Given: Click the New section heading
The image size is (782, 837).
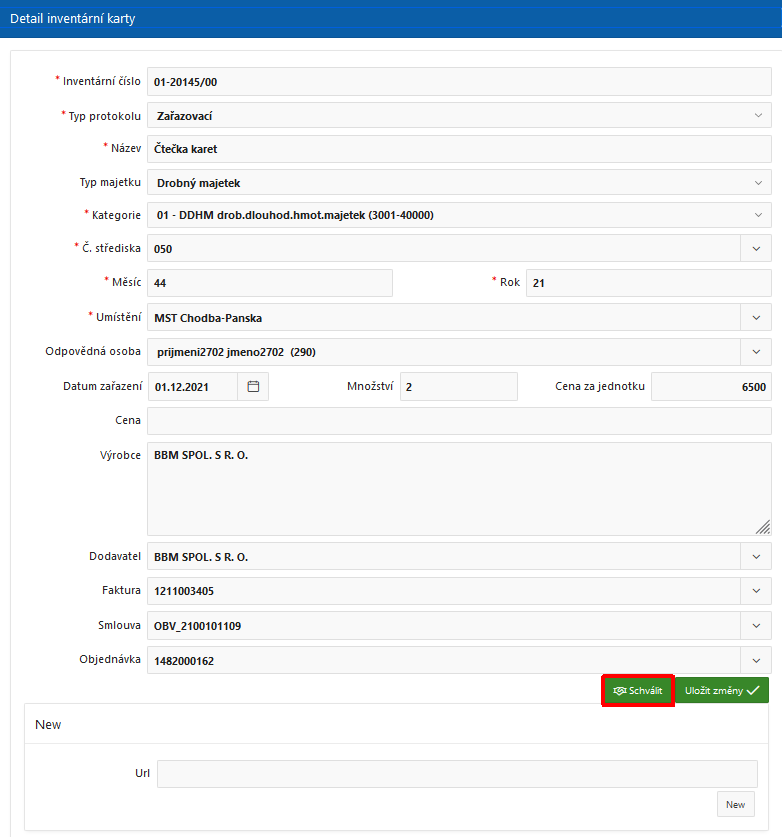Looking at the screenshot, I should [48, 724].
